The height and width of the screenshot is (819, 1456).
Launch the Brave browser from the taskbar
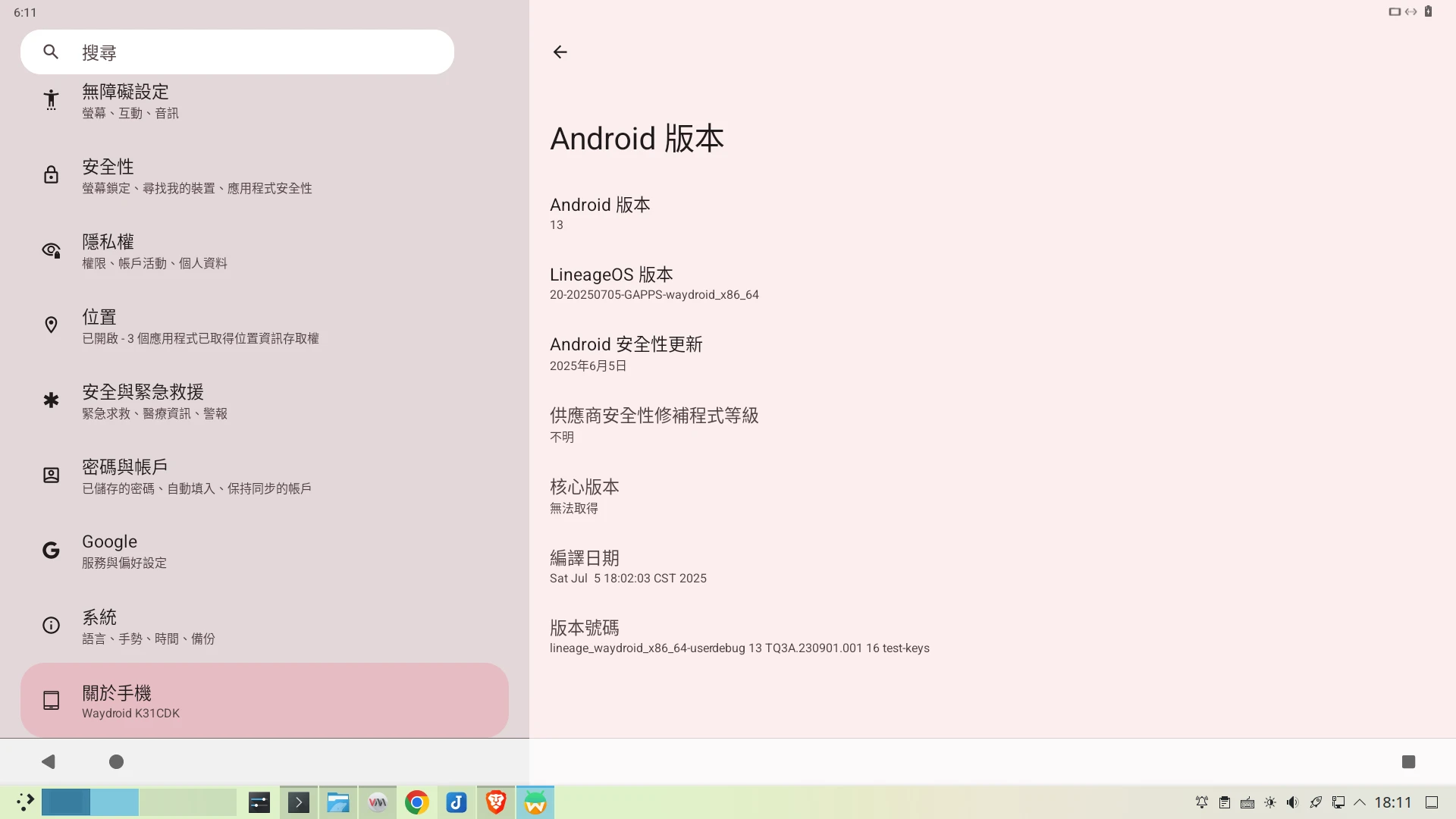point(496,802)
